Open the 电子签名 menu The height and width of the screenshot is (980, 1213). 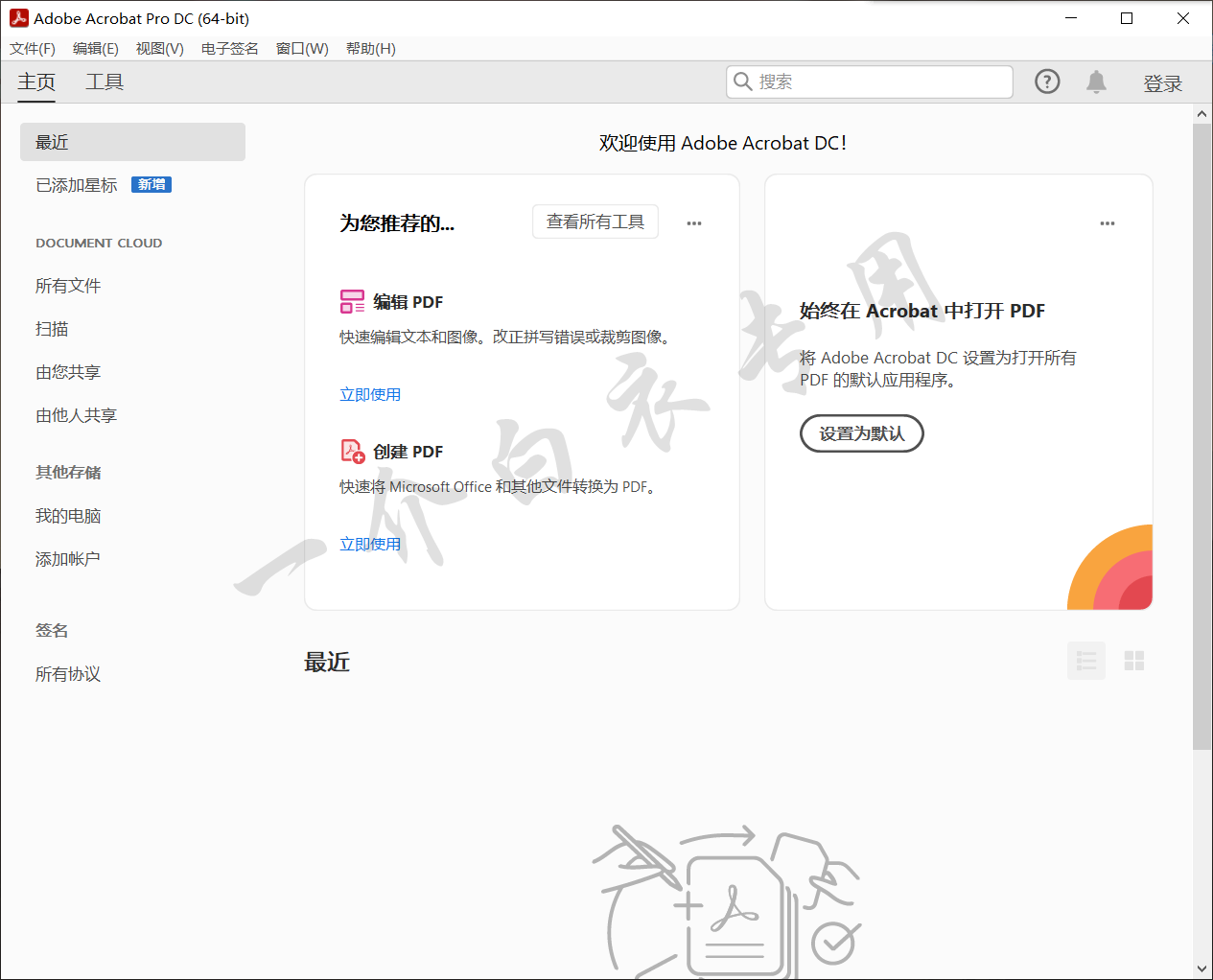pos(230,49)
